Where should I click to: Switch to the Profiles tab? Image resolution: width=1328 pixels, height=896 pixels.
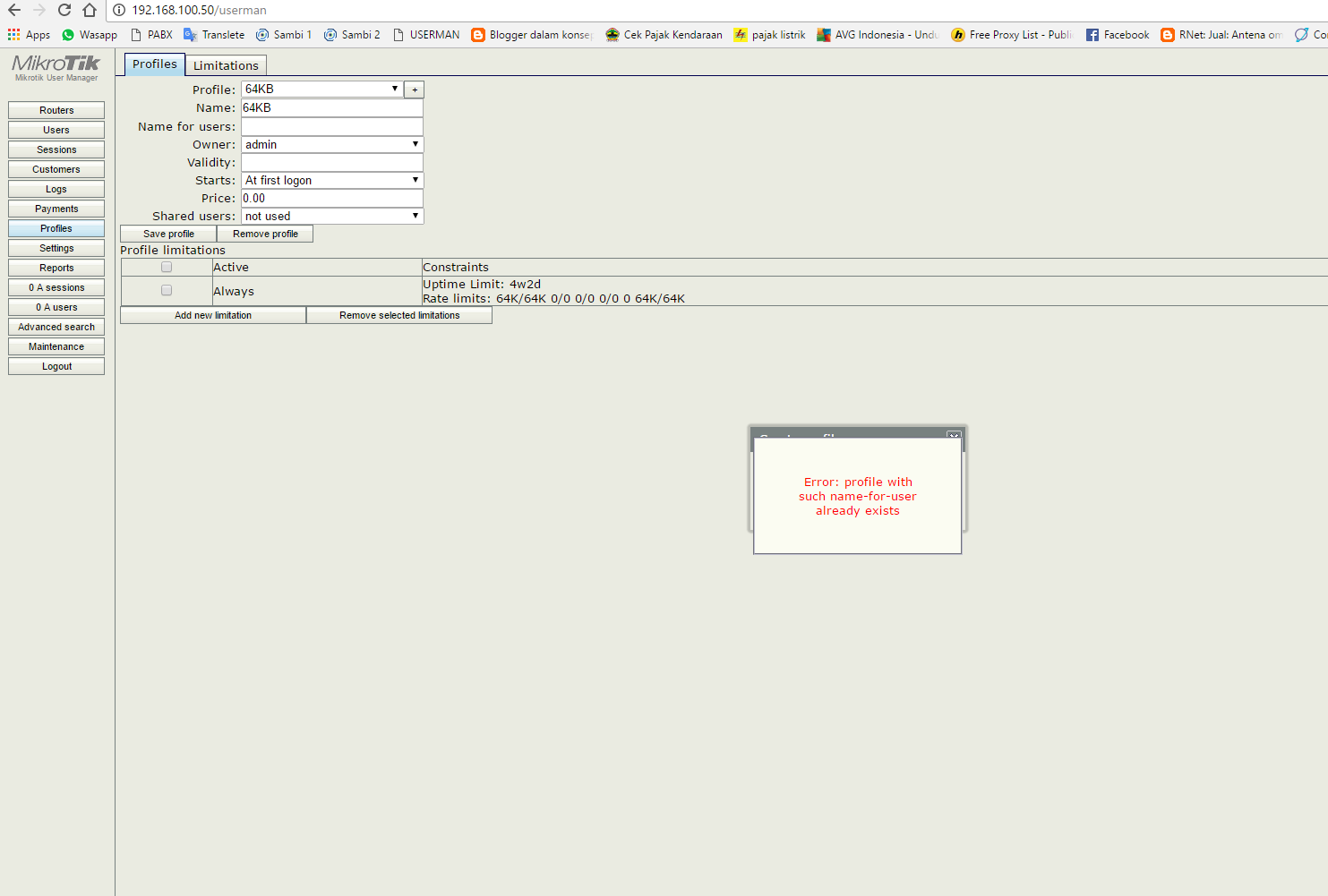(155, 64)
